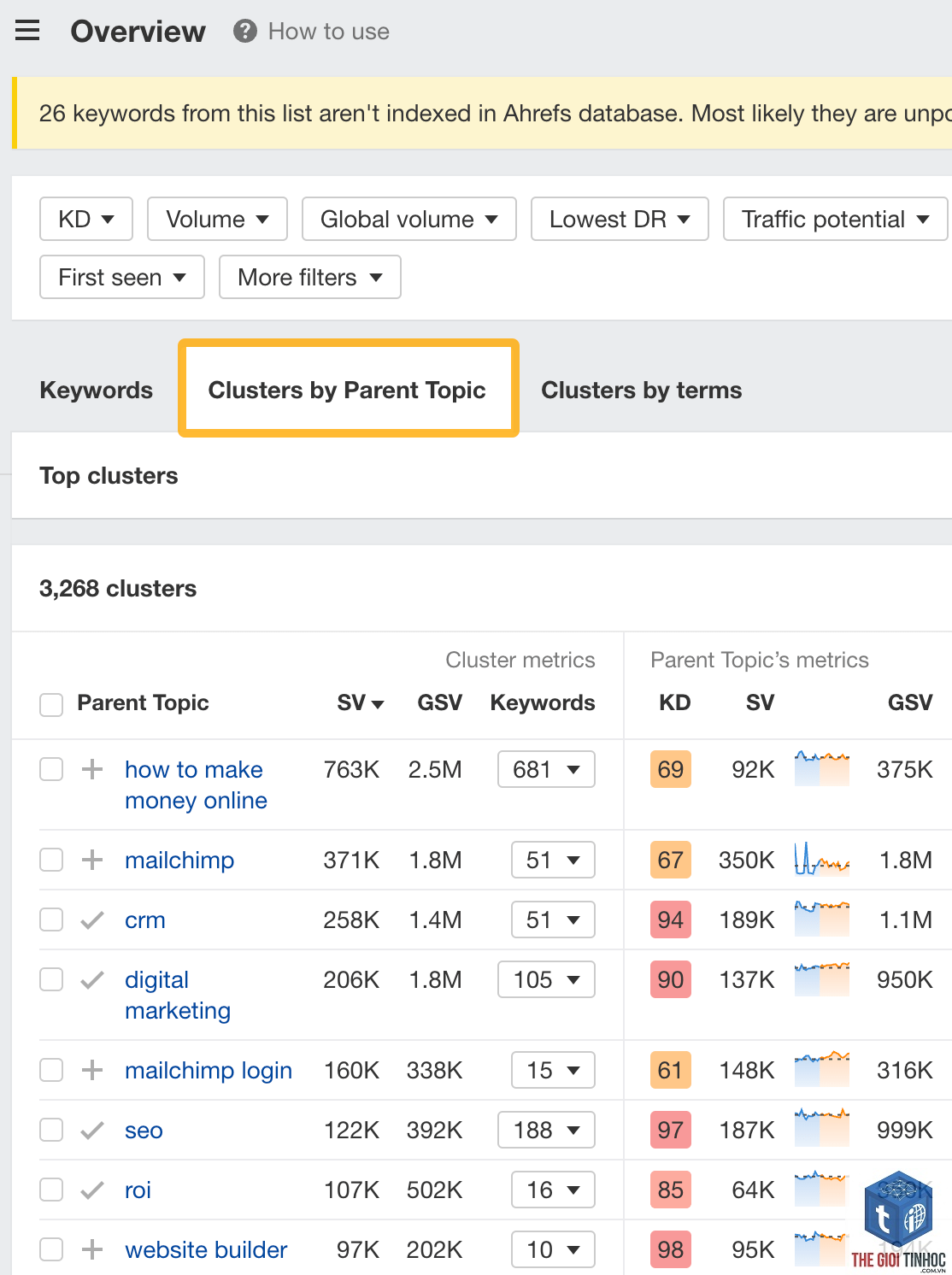Click the orange KD 69 badge

click(x=671, y=769)
